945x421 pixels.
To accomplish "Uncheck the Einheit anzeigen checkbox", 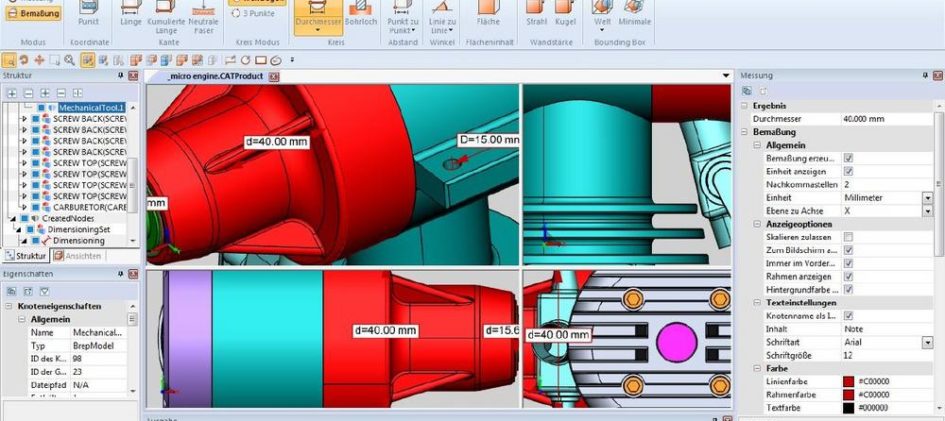I will (848, 171).
